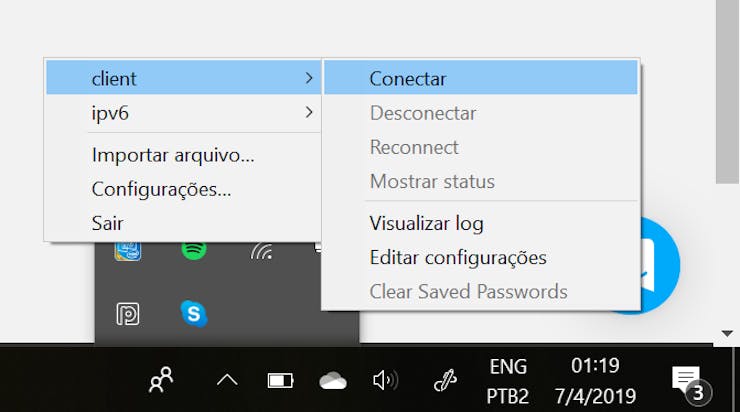Screen dimensions: 740x412
Task: Expand the client submenu arrow
Action: [x=309, y=78]
